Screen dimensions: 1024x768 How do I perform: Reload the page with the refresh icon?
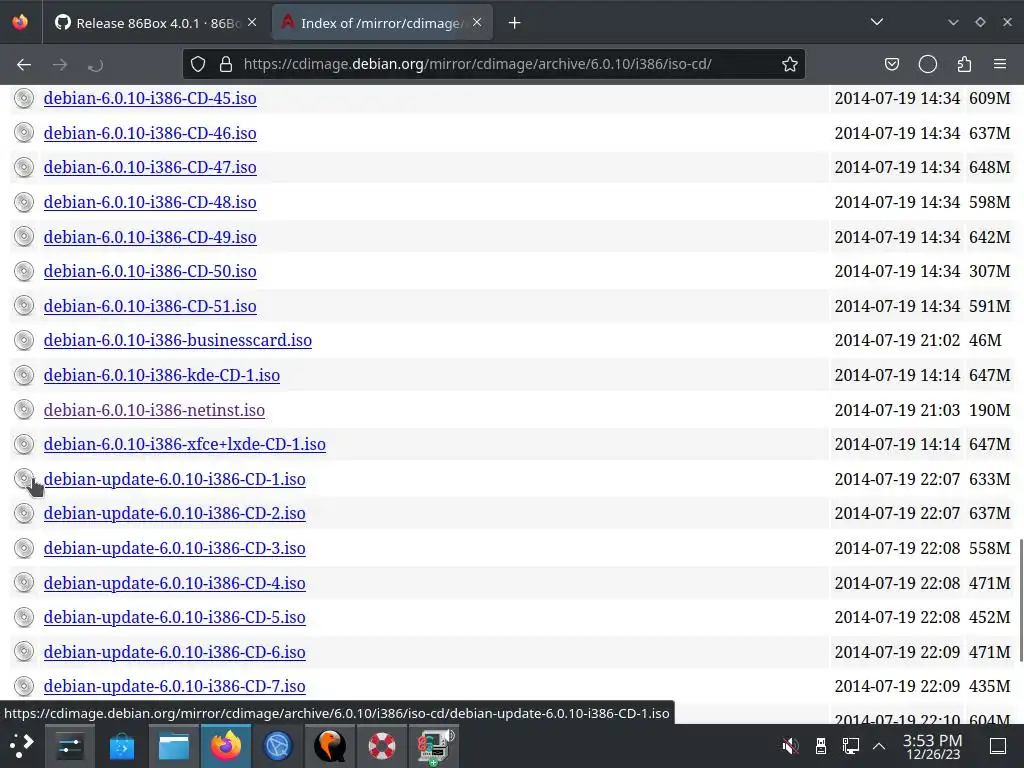(95, 65)
